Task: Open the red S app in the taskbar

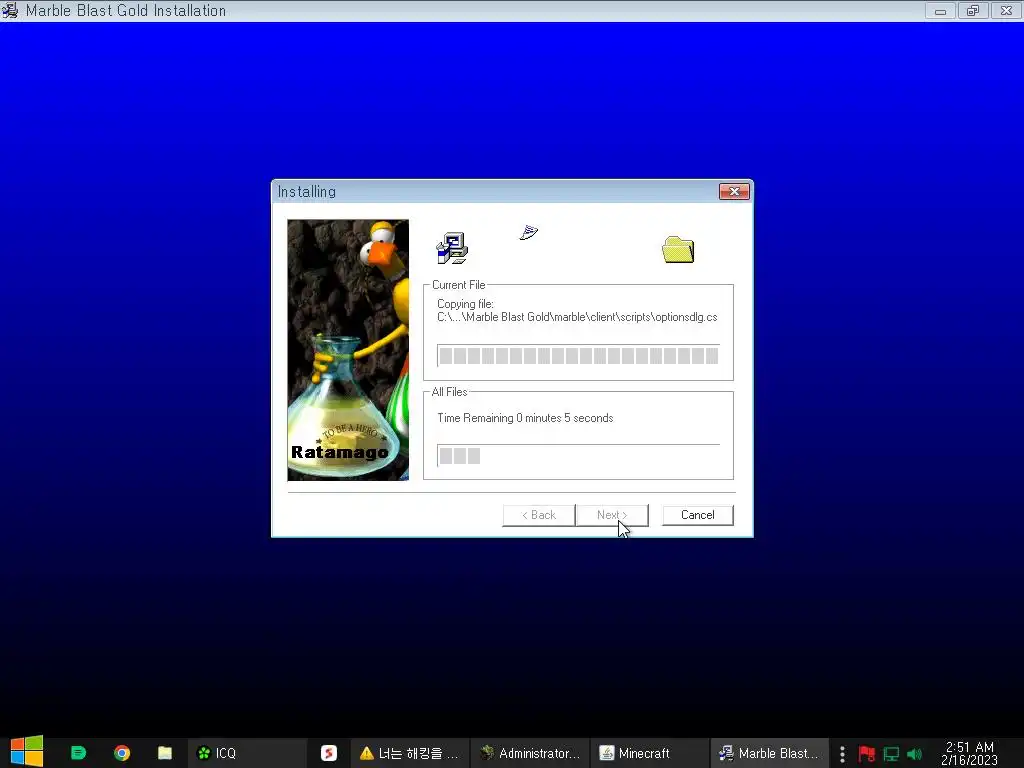Action: [x=328, y=753]
